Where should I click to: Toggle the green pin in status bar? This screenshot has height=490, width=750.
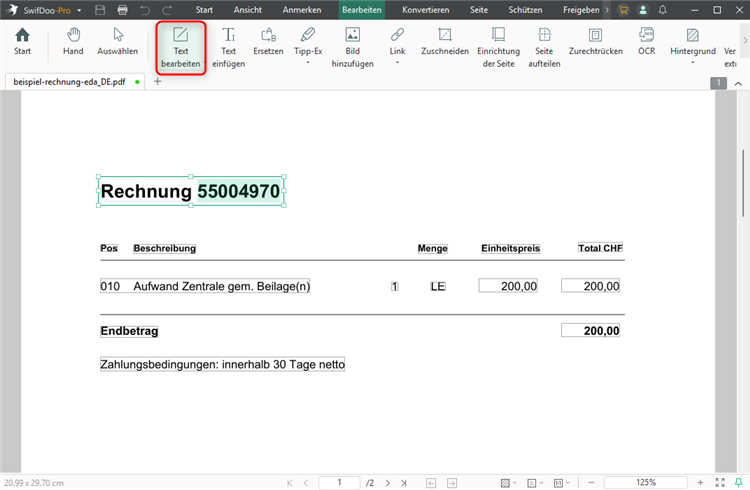click(739, 482)
